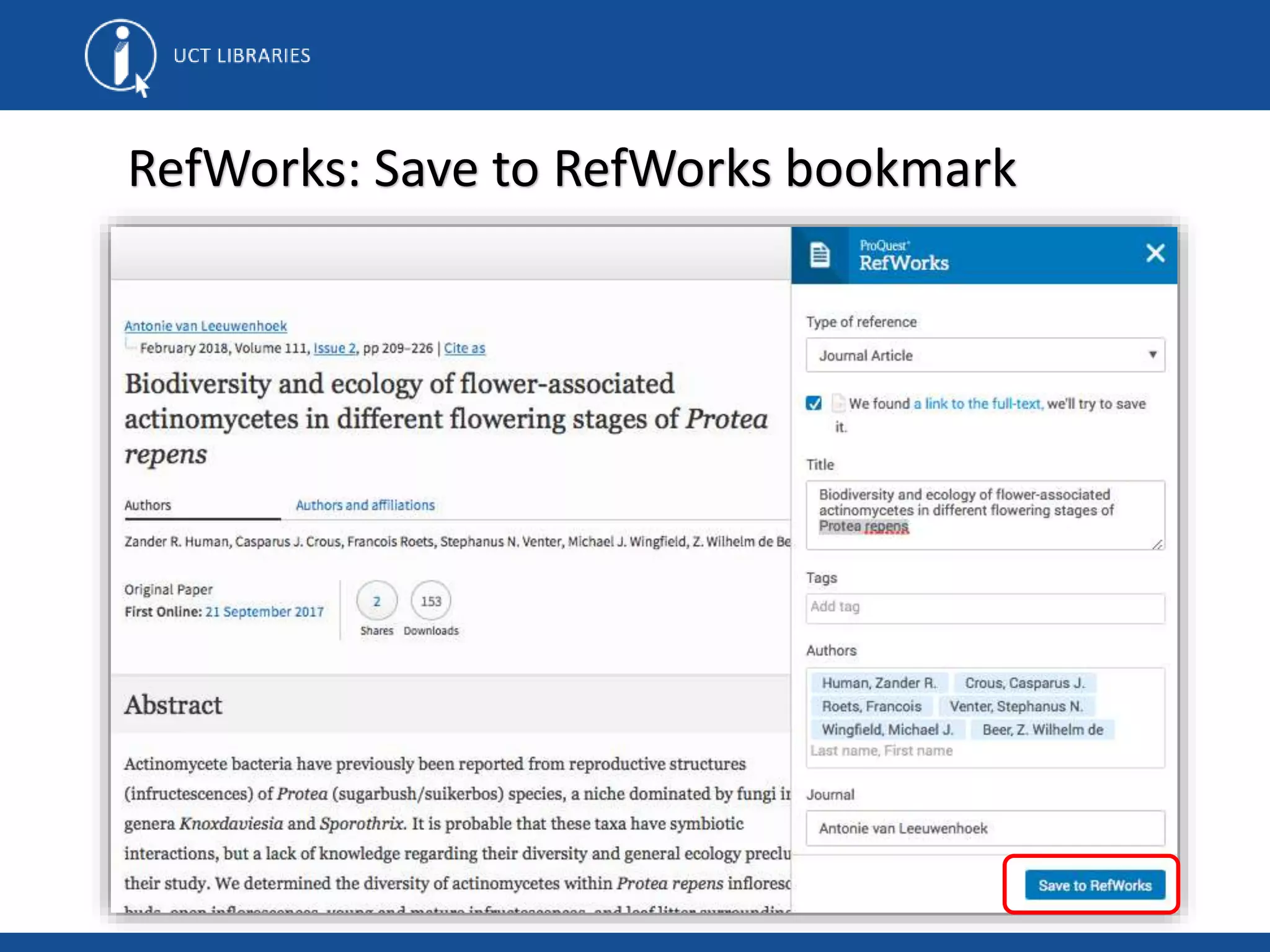This screenshot has height=952, width=1270.
Task: Click the RefWorks document icon in panel header
Action: tap(820, 255)
